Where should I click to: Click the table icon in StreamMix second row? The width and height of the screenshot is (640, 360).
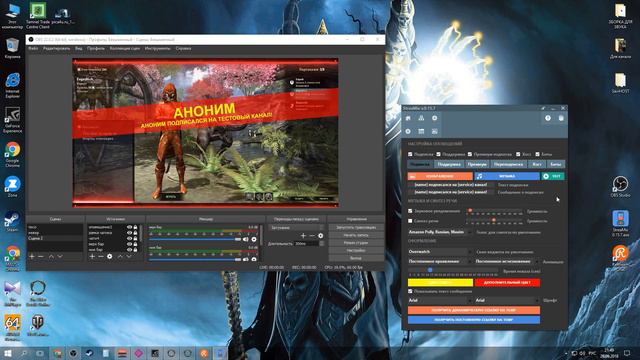click(x=421, y=131)
